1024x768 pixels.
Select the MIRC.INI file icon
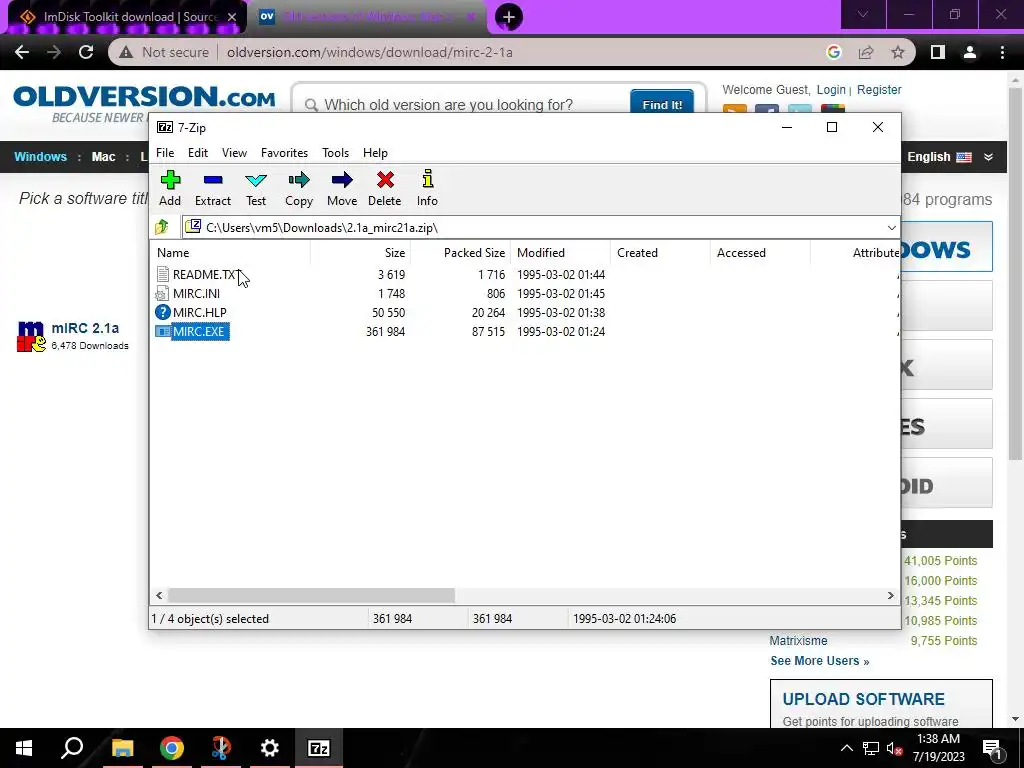pyautogui.click(x=163, y=293)
